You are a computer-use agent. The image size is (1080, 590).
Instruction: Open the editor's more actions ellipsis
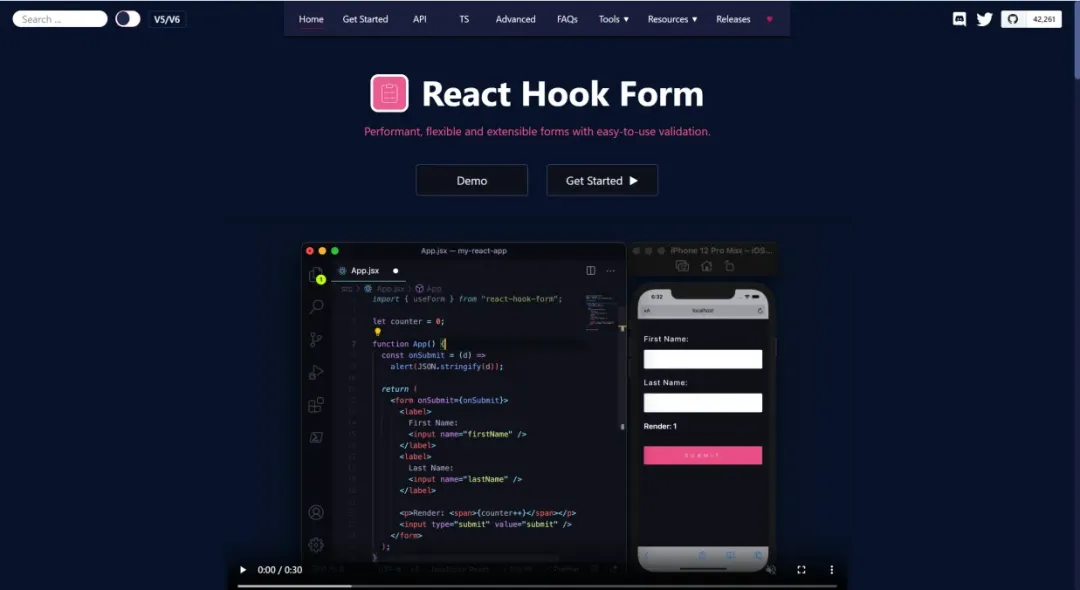pyautogui.click(x=610, y=271)
